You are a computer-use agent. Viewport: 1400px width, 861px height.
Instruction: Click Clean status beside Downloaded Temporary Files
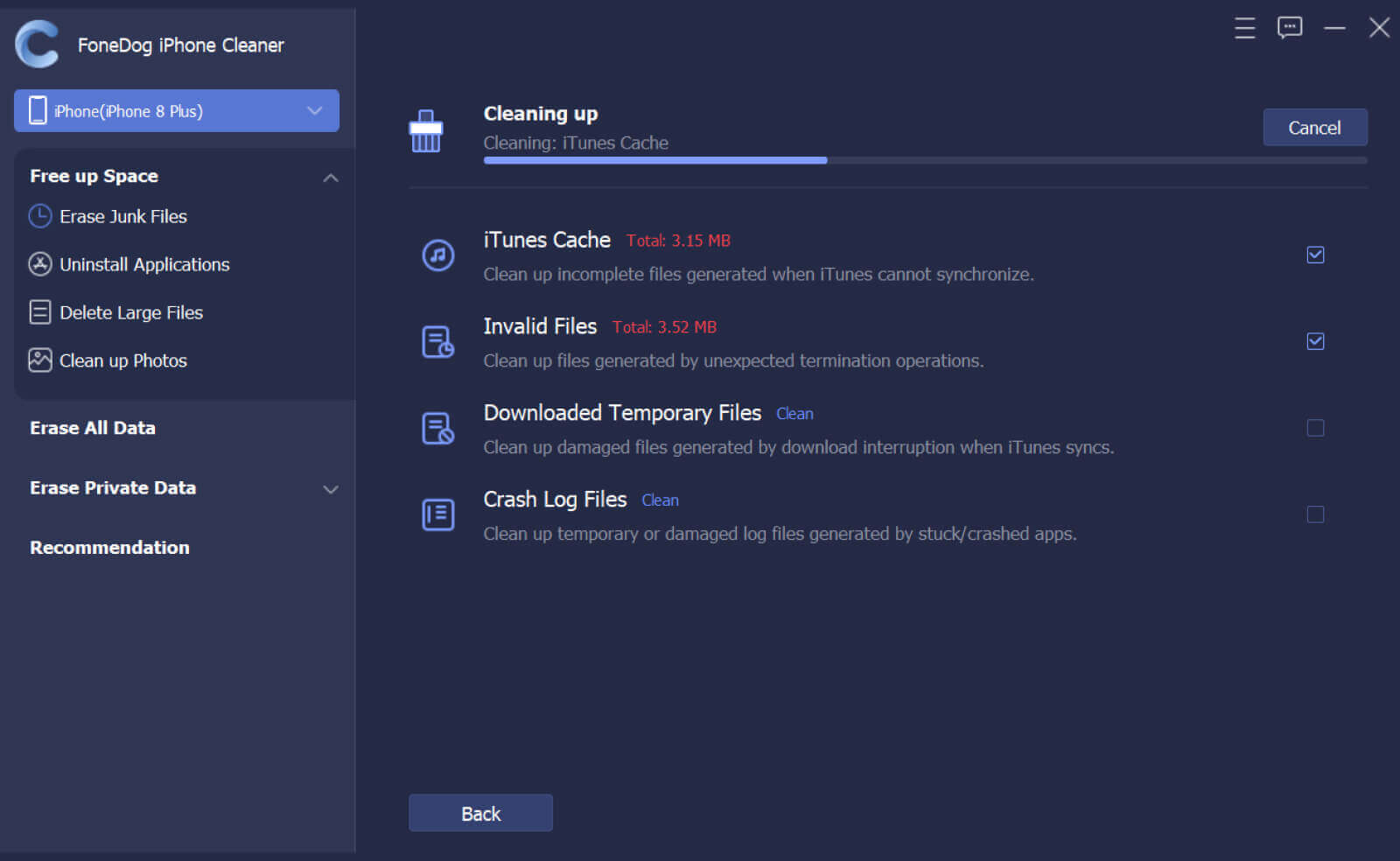click(794, 414)
